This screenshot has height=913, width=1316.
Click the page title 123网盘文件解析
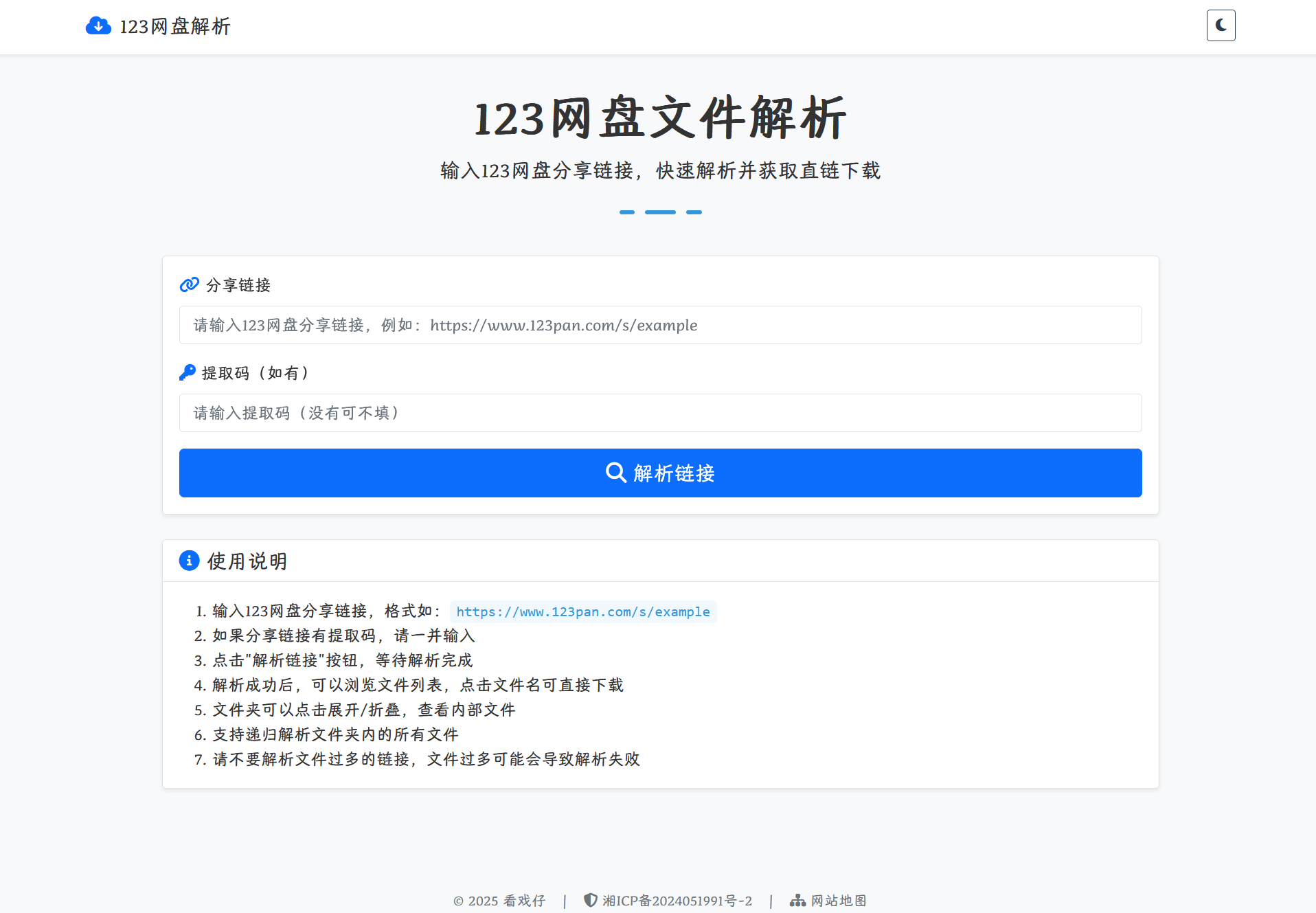coord(659,117)
